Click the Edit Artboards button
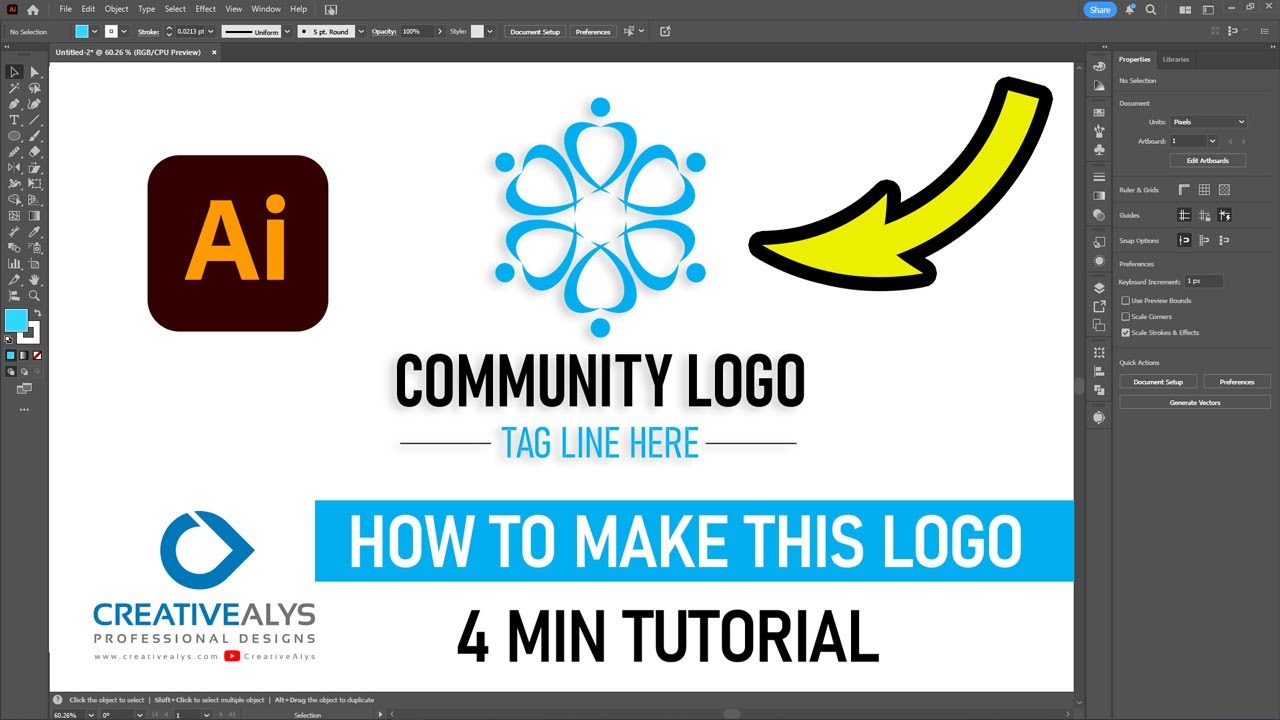This screenshot has width=1280, height=720. [1208, 160]
